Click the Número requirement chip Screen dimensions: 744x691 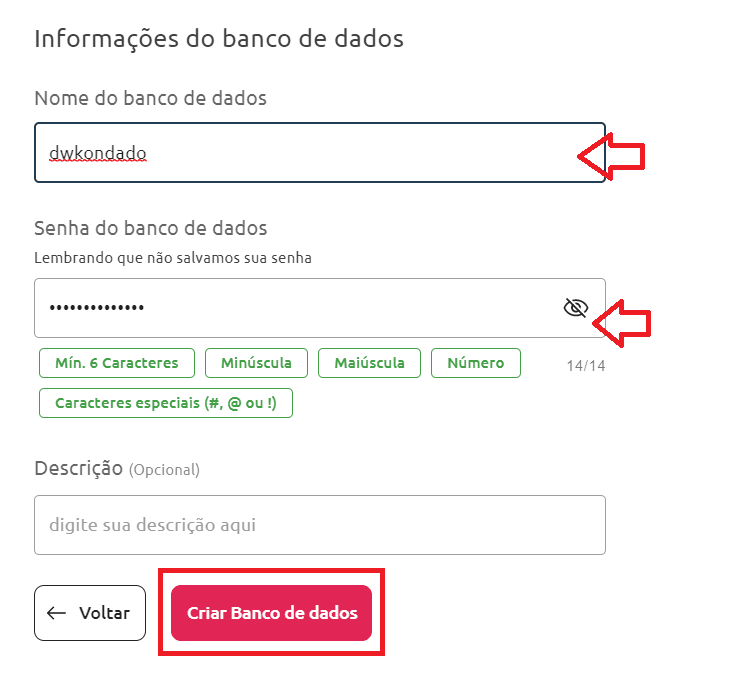475,363
